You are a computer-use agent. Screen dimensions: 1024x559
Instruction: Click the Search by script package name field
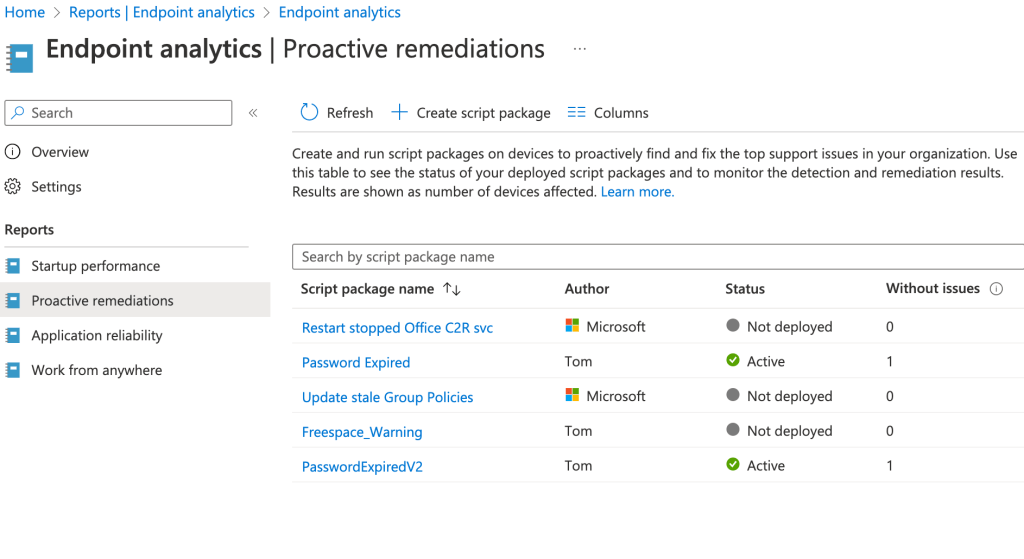[660, 257]
